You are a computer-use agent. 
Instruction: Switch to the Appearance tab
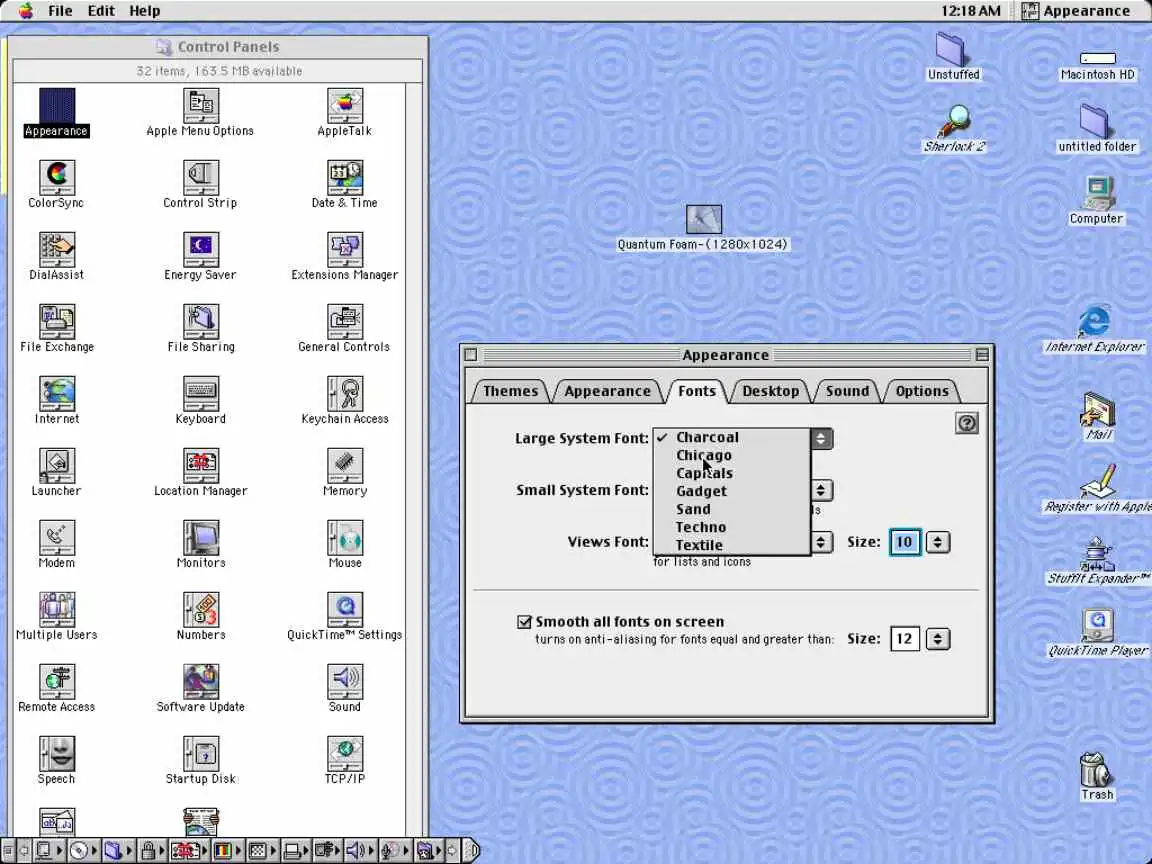coord(608,391)
